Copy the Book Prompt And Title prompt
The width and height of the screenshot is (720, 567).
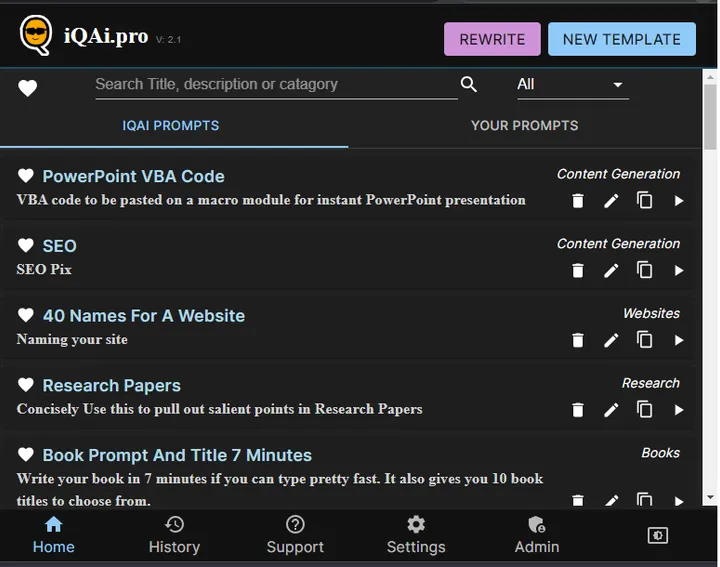tap(645, 500)
